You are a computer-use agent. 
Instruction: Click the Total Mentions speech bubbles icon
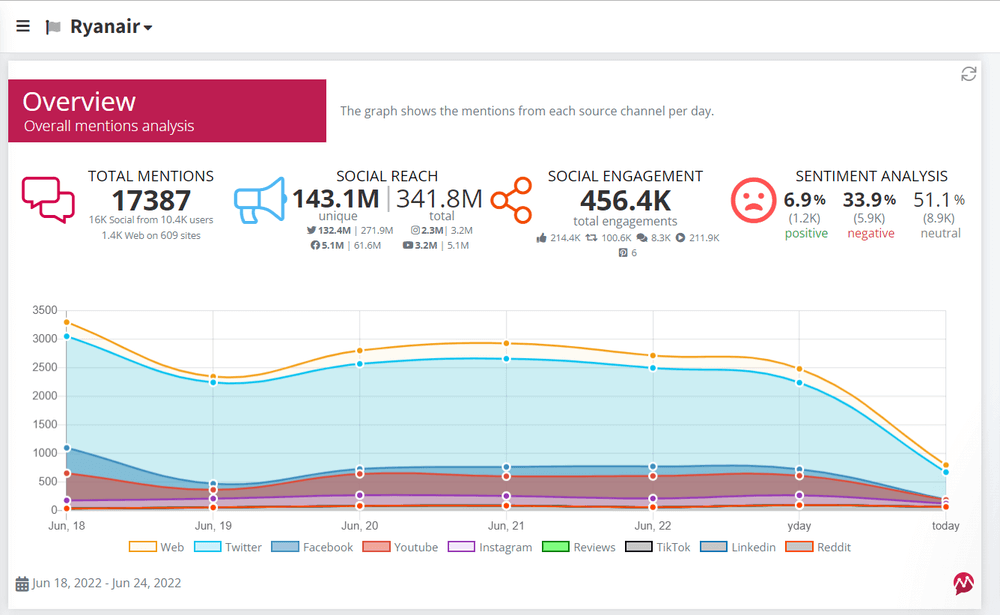pos(48,199)
